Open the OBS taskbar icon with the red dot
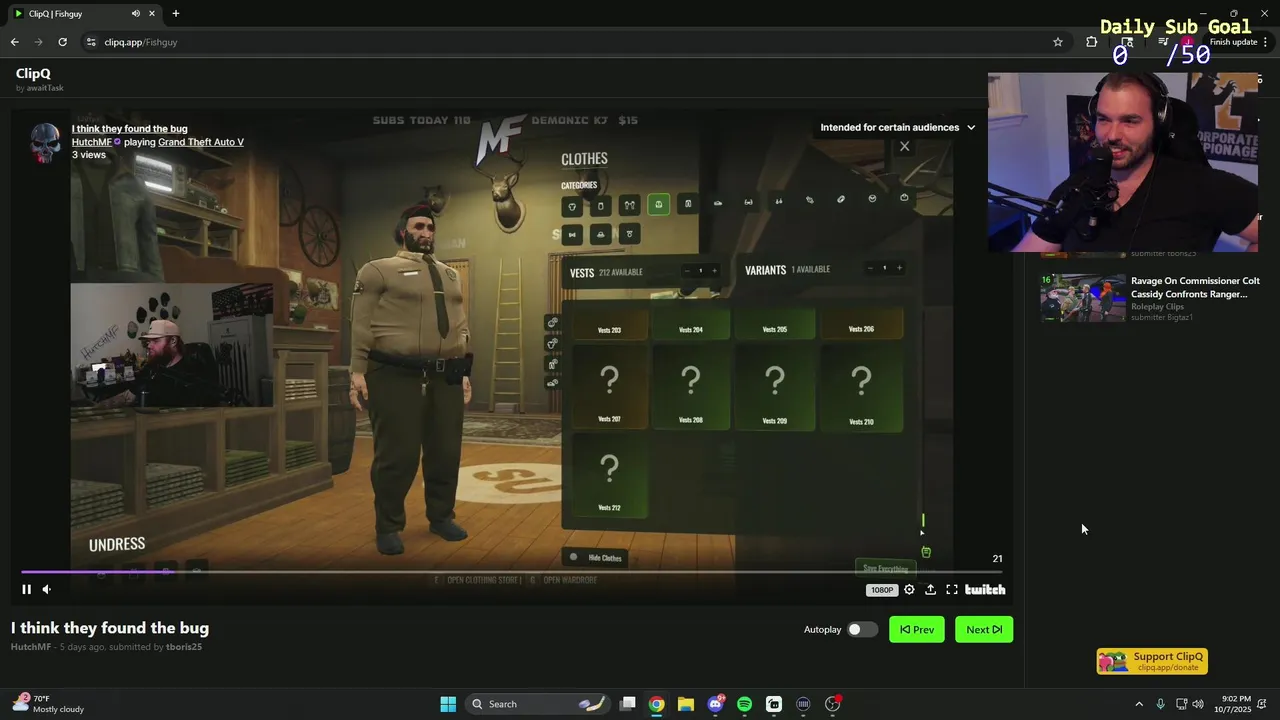This screenshot has height=720, width=1280. pos(833,704)
